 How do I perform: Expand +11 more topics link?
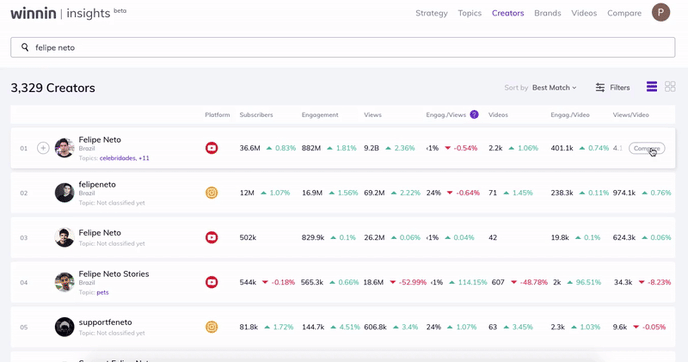click(x=144, y=158)
